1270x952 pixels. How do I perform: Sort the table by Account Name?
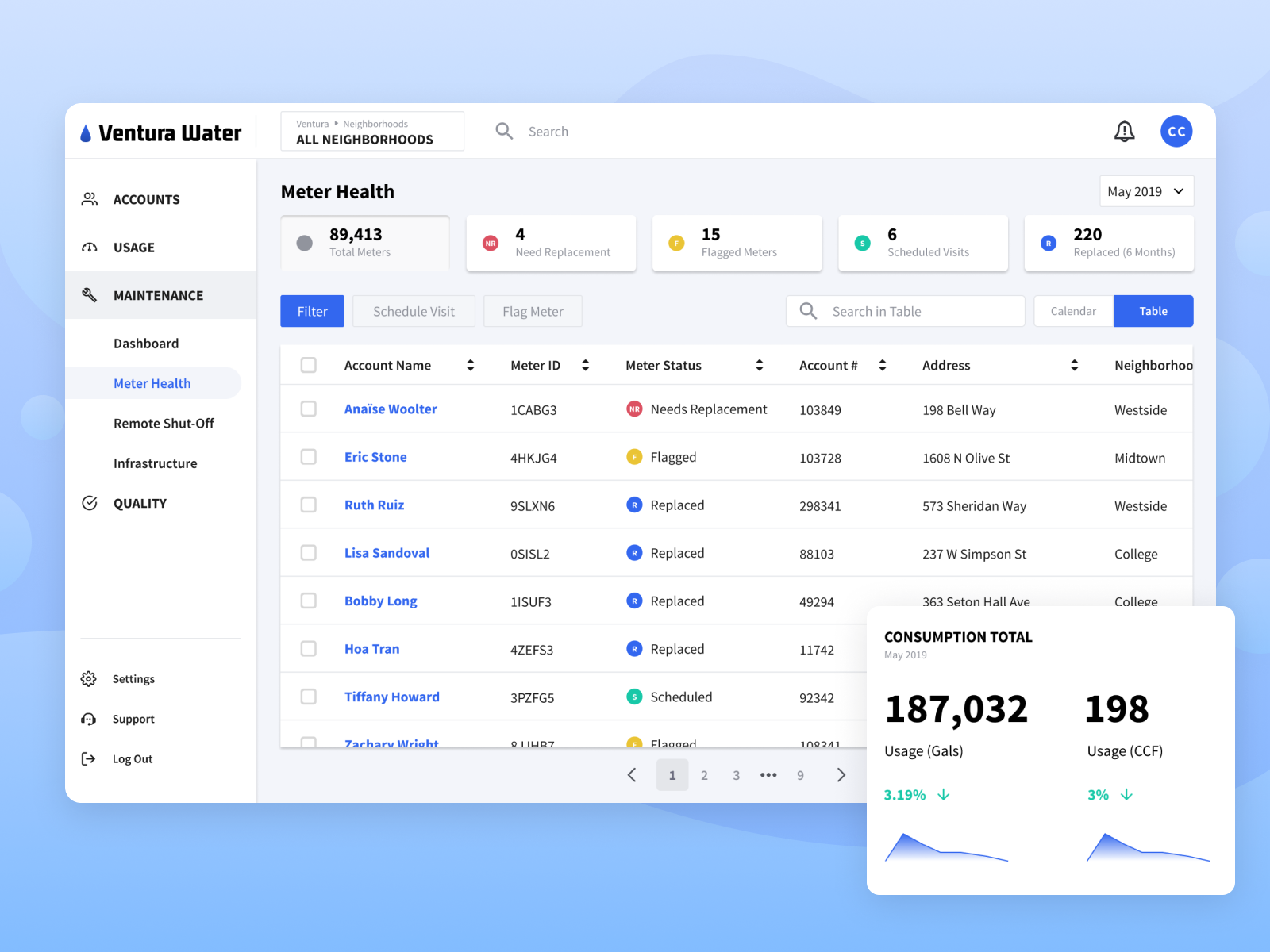[x=471, y=365]
